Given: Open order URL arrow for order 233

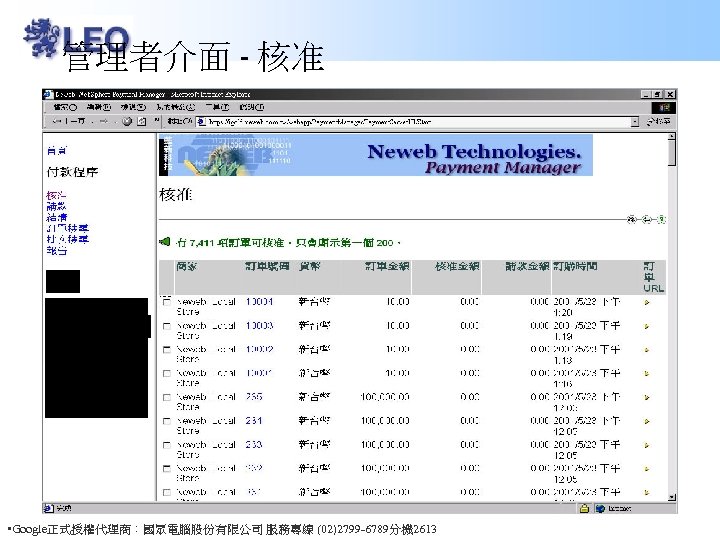Looking at the screenshot, I should pos(647,445).
